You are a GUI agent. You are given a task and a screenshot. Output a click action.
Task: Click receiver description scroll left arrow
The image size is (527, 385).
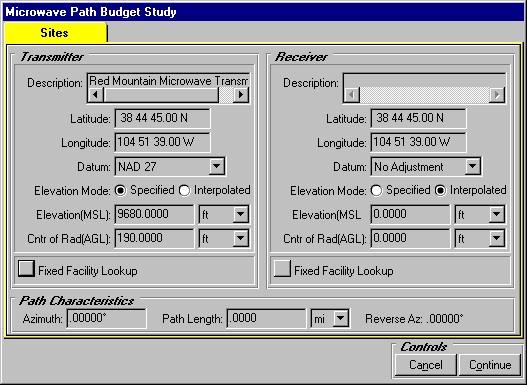pos(352,95)
